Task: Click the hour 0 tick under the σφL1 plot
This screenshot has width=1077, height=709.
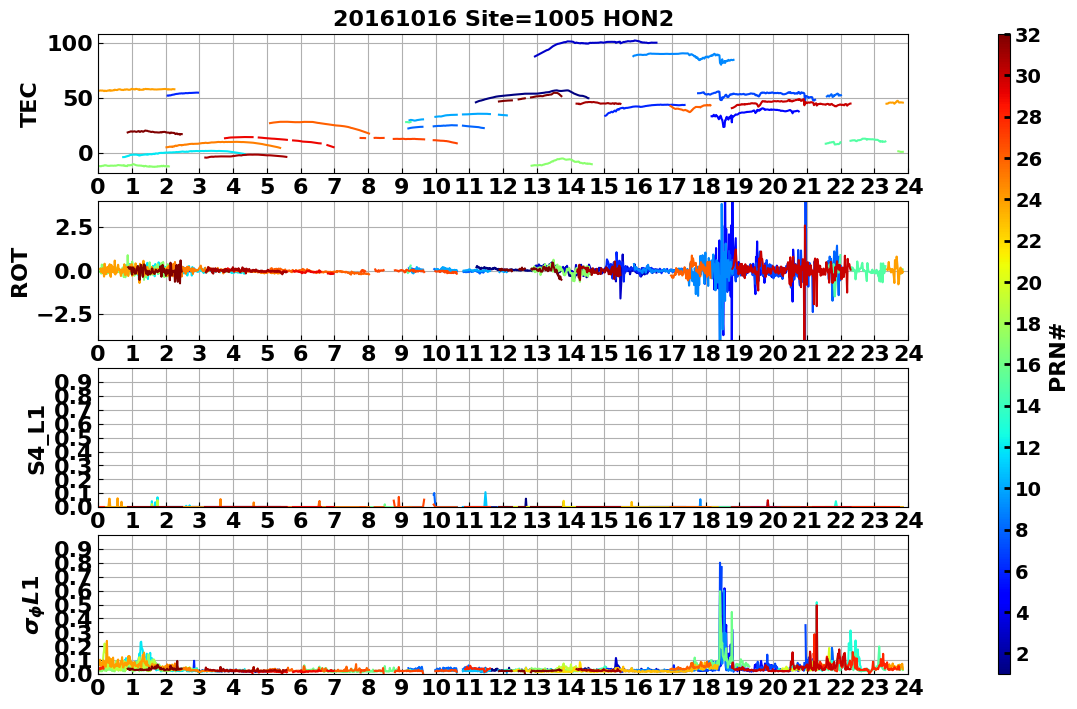Action: click(98, 687)
